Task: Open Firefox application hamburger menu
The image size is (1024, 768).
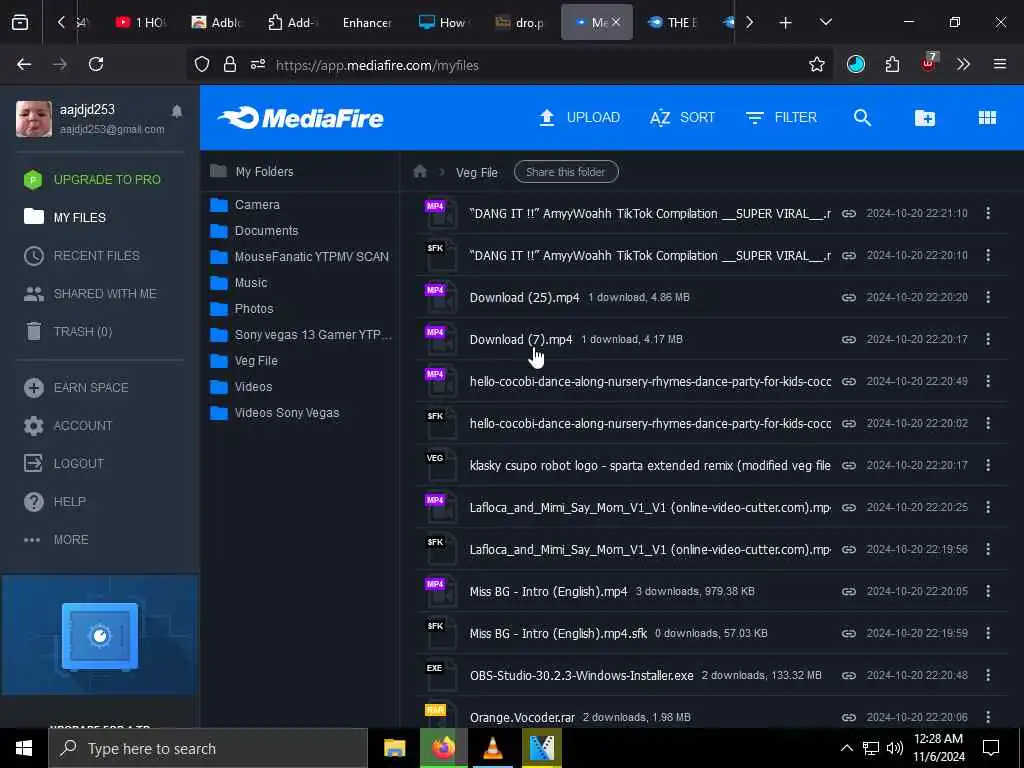Action: click(x=999, y=64)
